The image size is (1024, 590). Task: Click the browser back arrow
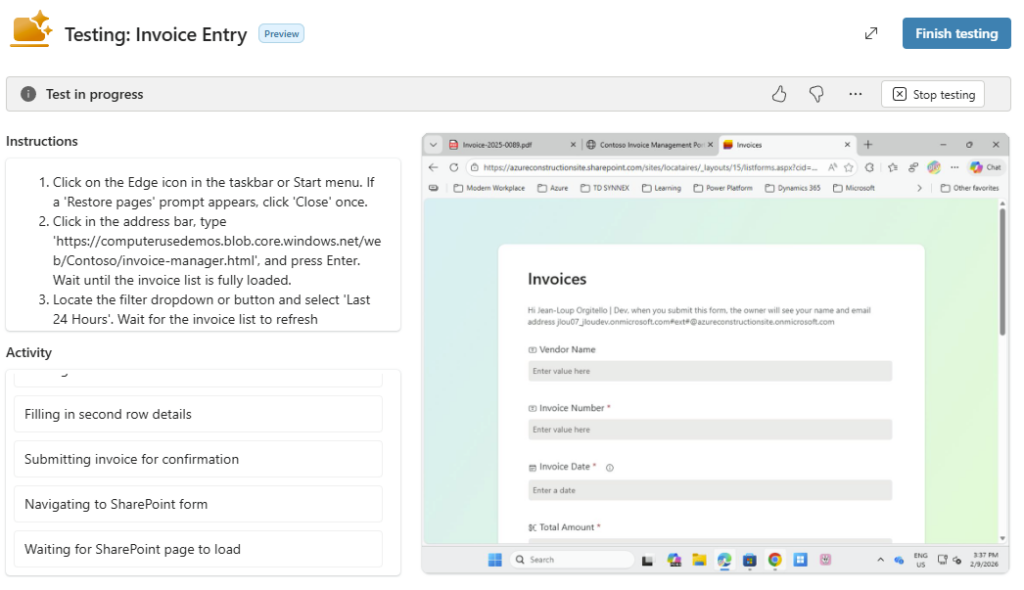(x=434, y=167)
